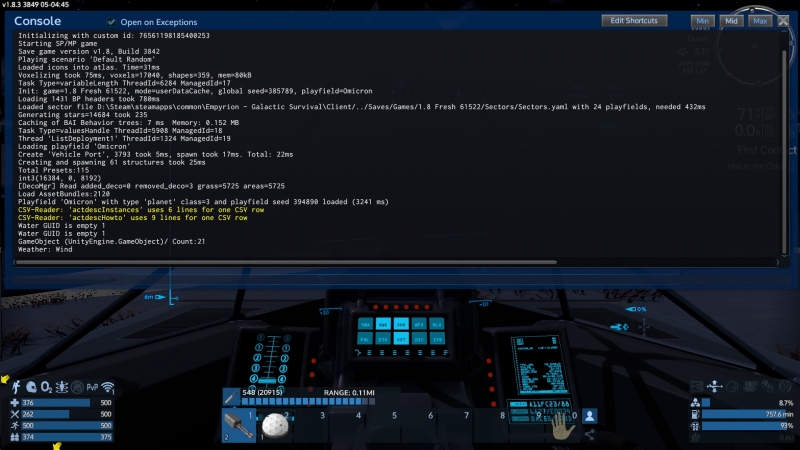
Task: Click the segmented ammo bar
Action: 308,402
